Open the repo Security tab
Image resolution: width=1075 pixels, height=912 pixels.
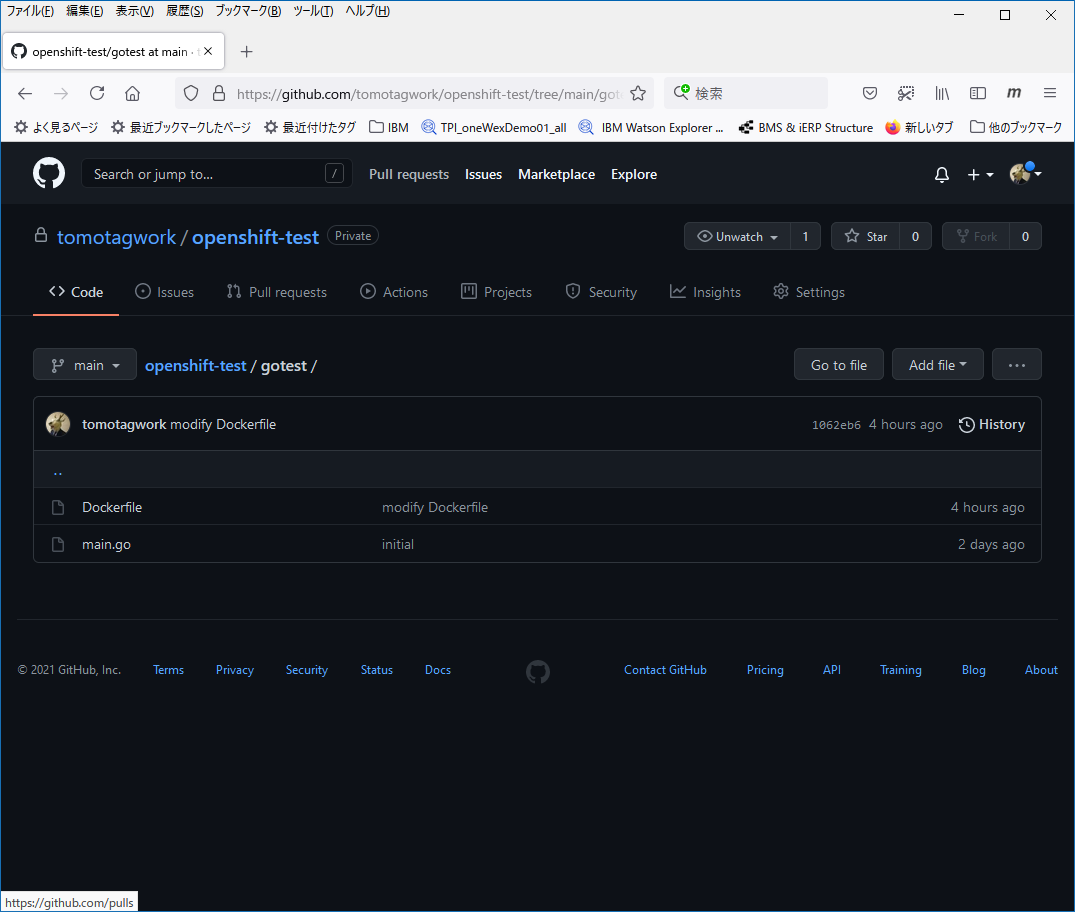coord(601,292)
